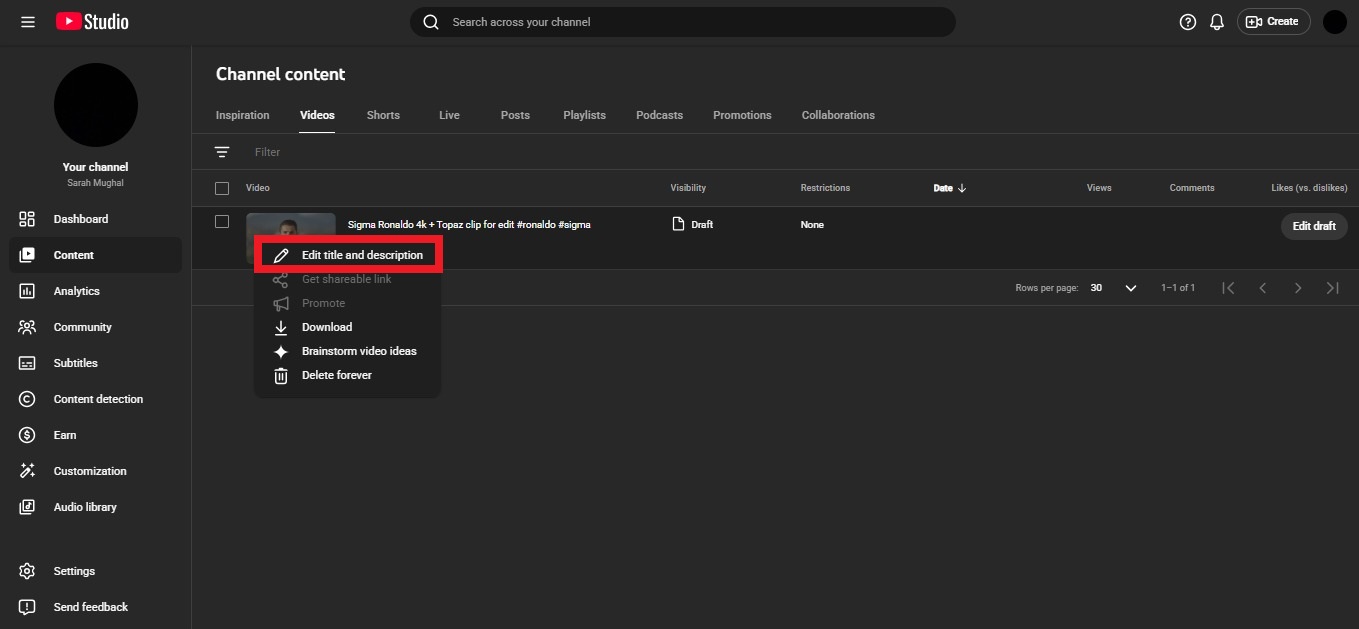Check the Sigma Ronaldo video row checkbox
The width and height of the screenshot is (1359, 629).
[x=221, y=221]
